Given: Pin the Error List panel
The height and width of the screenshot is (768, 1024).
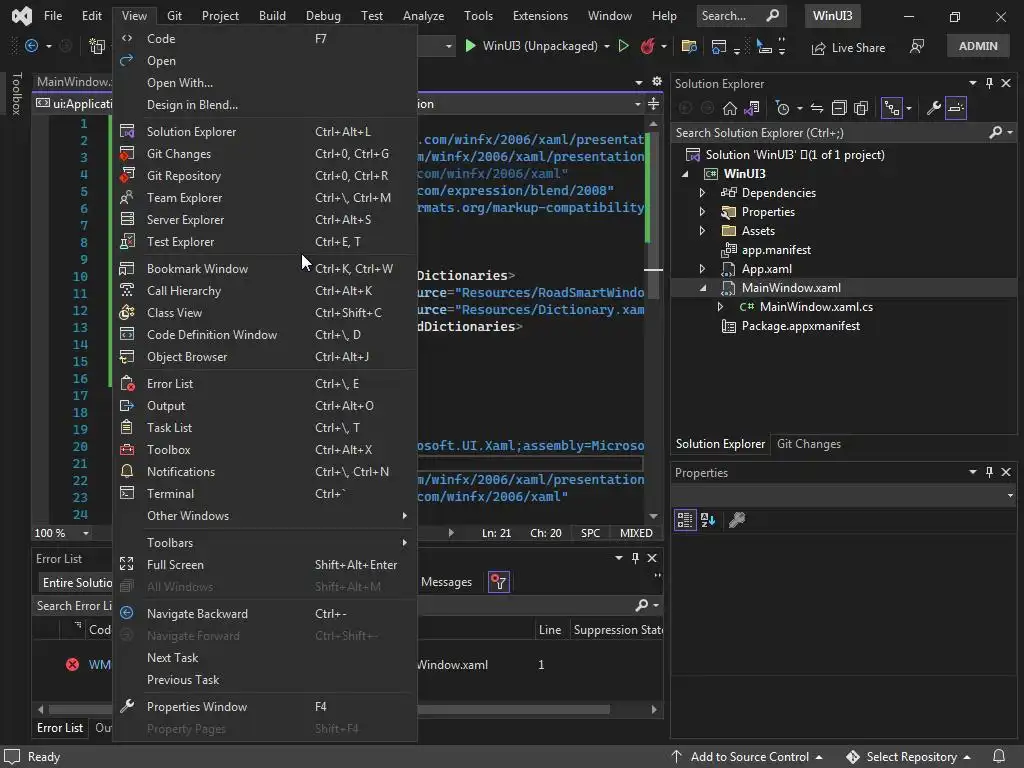Looking at the screenshot, I should (635, 558).
